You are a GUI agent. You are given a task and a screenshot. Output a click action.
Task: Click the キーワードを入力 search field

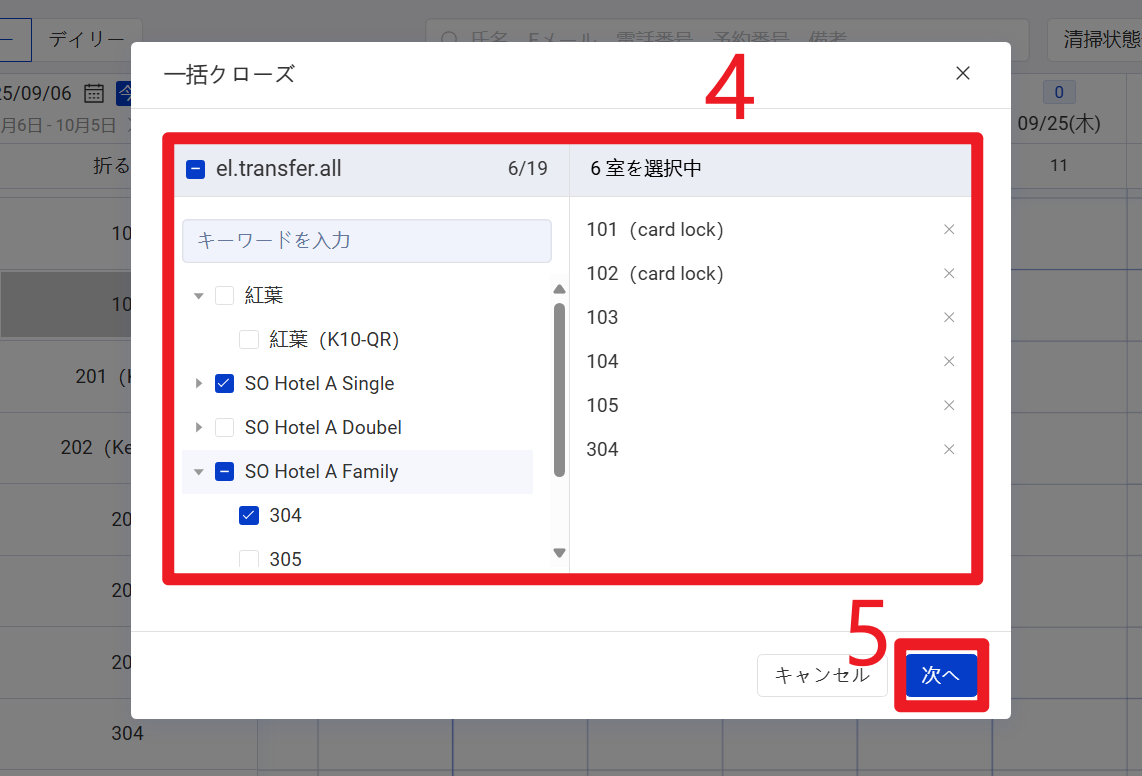(367, 241)
